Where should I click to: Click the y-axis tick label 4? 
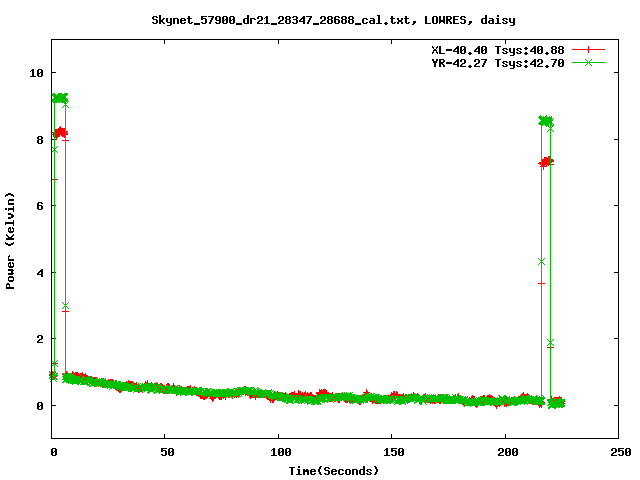coord(40,273)
